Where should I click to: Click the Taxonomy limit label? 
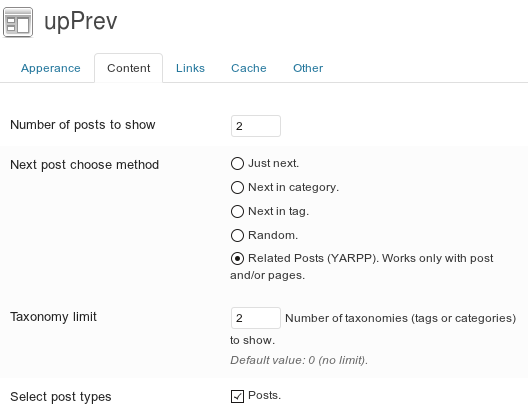(x=53, y=317)
